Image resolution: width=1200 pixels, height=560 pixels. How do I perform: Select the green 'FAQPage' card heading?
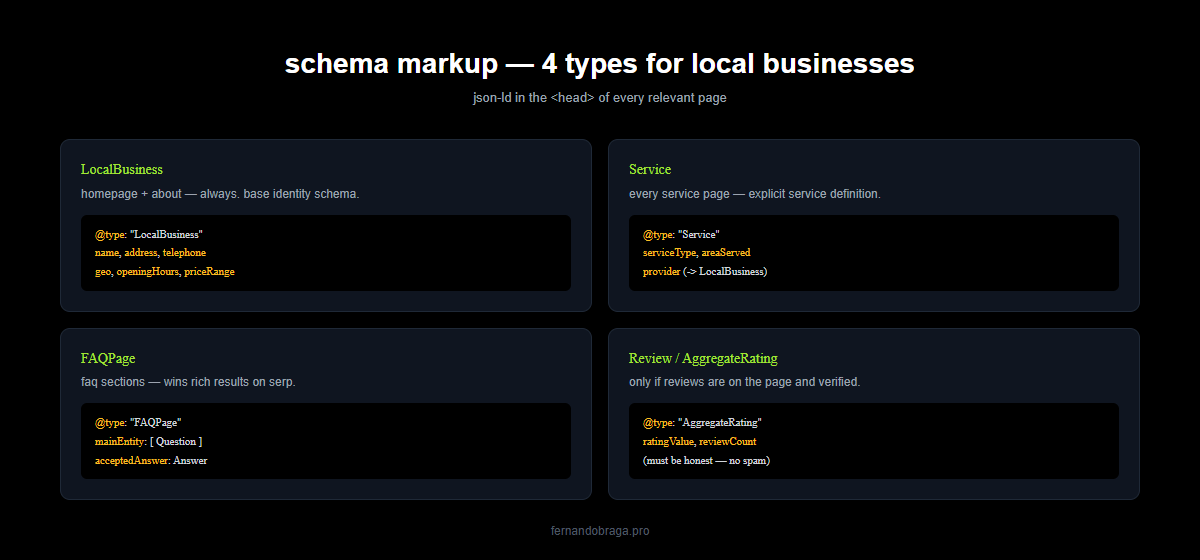click(x=108, y=358)
